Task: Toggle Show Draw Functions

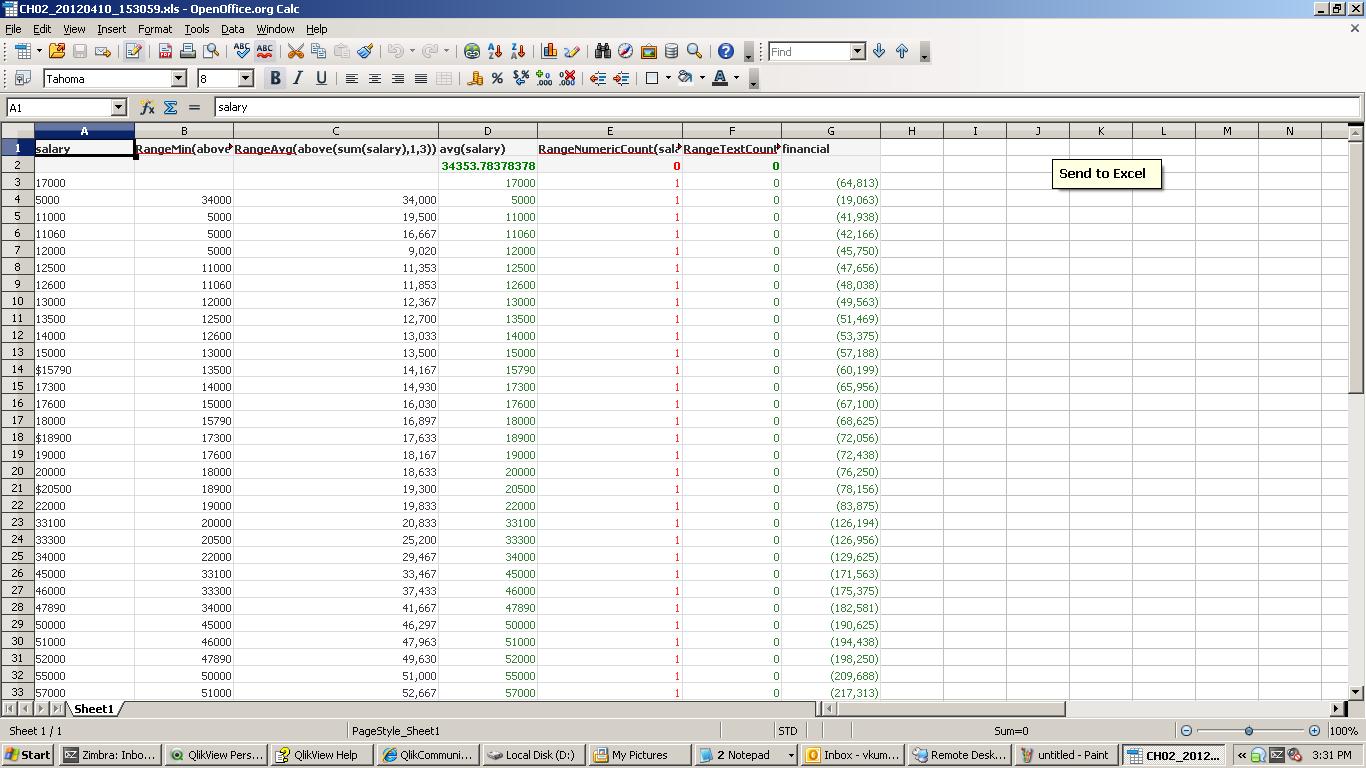Action: pyautogui.click(x=572, y=51)
